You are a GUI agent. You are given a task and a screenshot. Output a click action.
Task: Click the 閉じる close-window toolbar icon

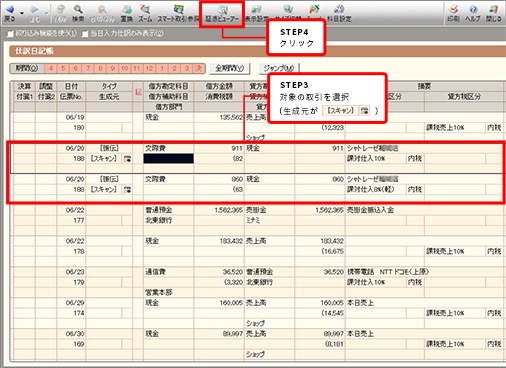tap(493, 9)
